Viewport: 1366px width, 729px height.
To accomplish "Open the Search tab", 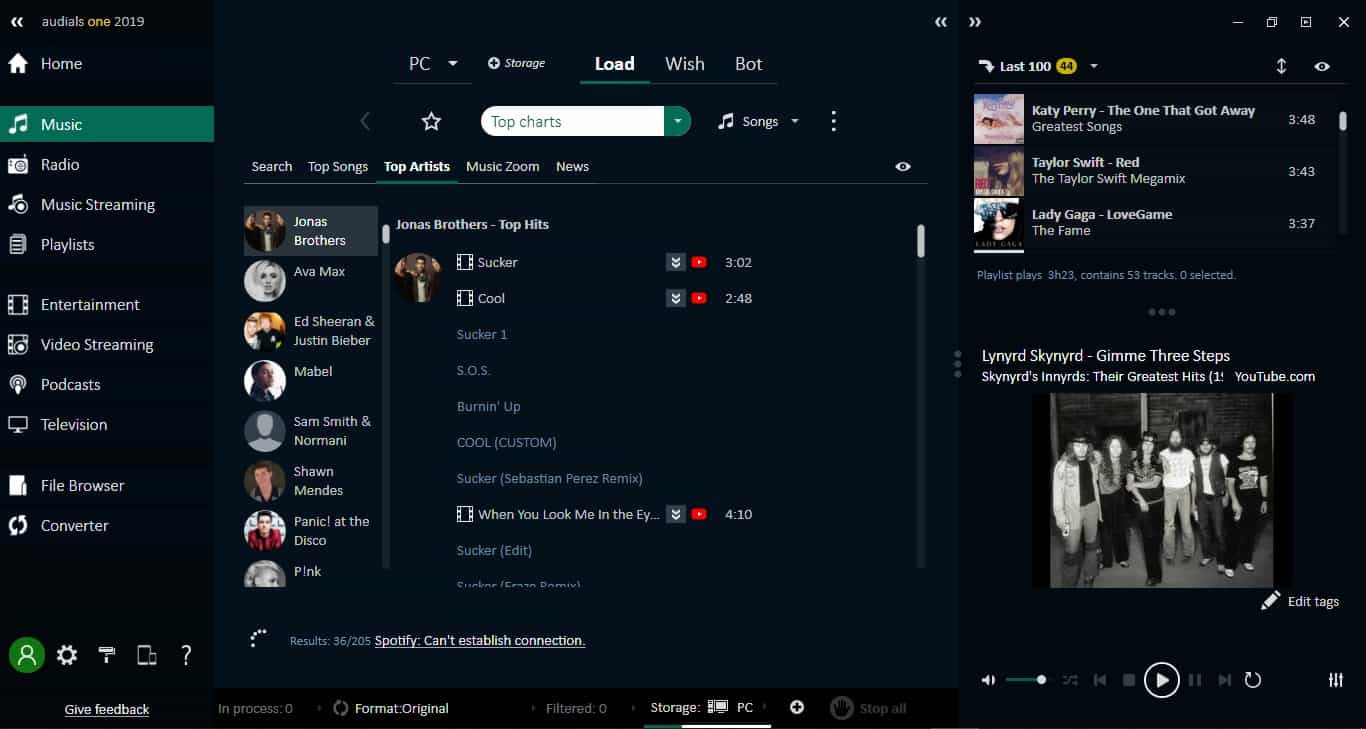I will tap(272, 167).
